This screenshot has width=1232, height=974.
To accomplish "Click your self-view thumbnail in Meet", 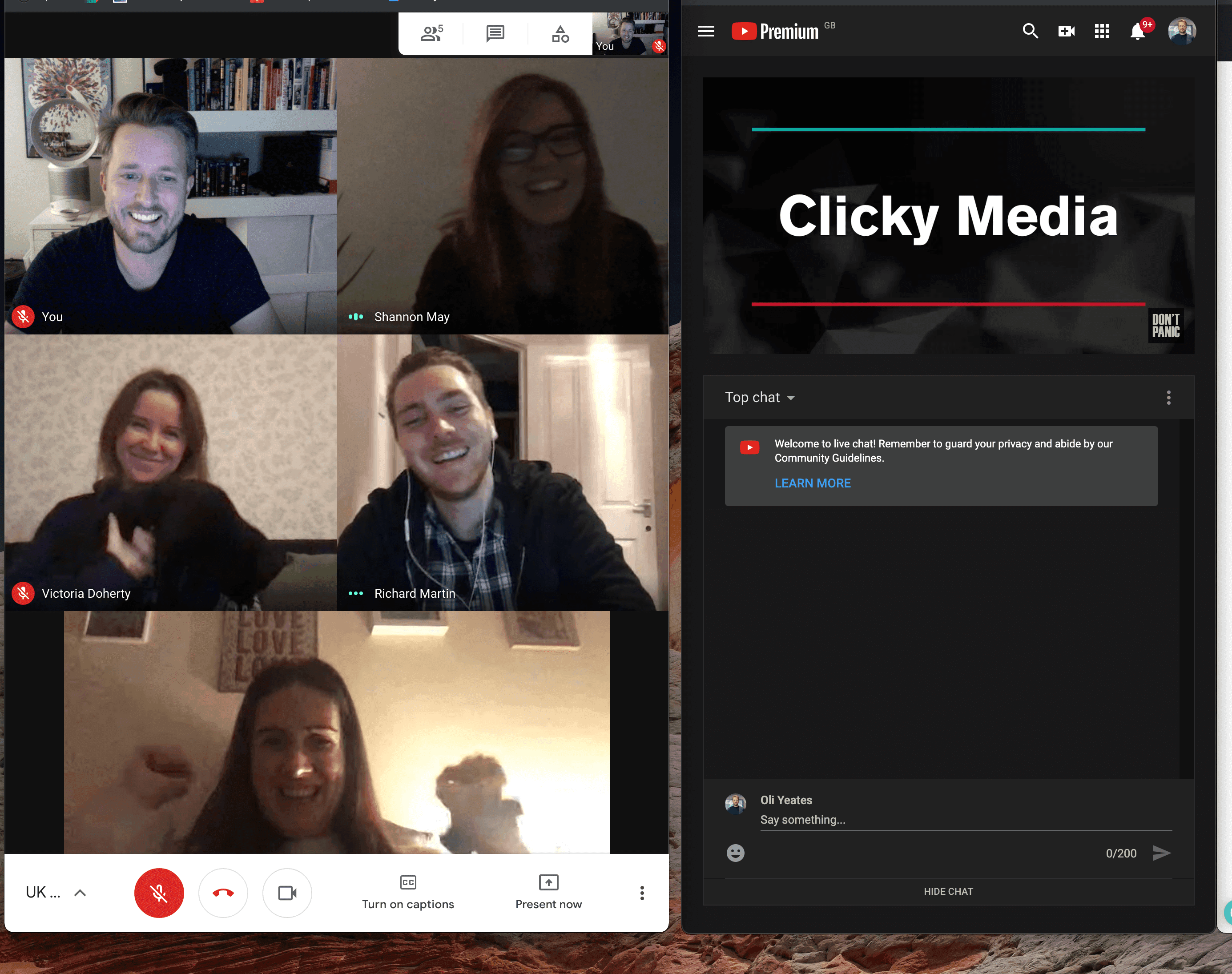I will pos(630,34).
